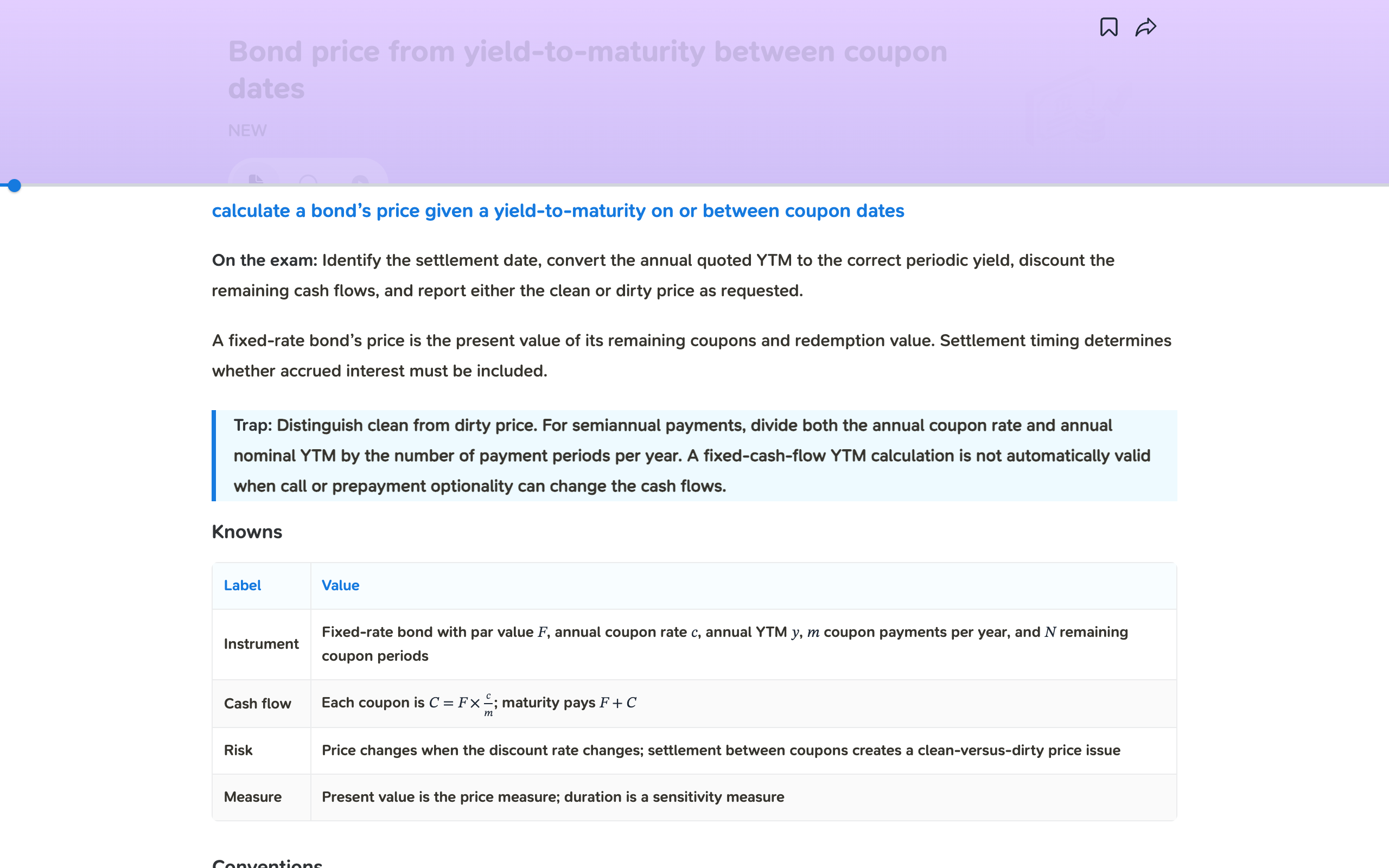Open the calculate a bond's price link
The height and width of the screenshot is (868, 1389).
point(558,210)
